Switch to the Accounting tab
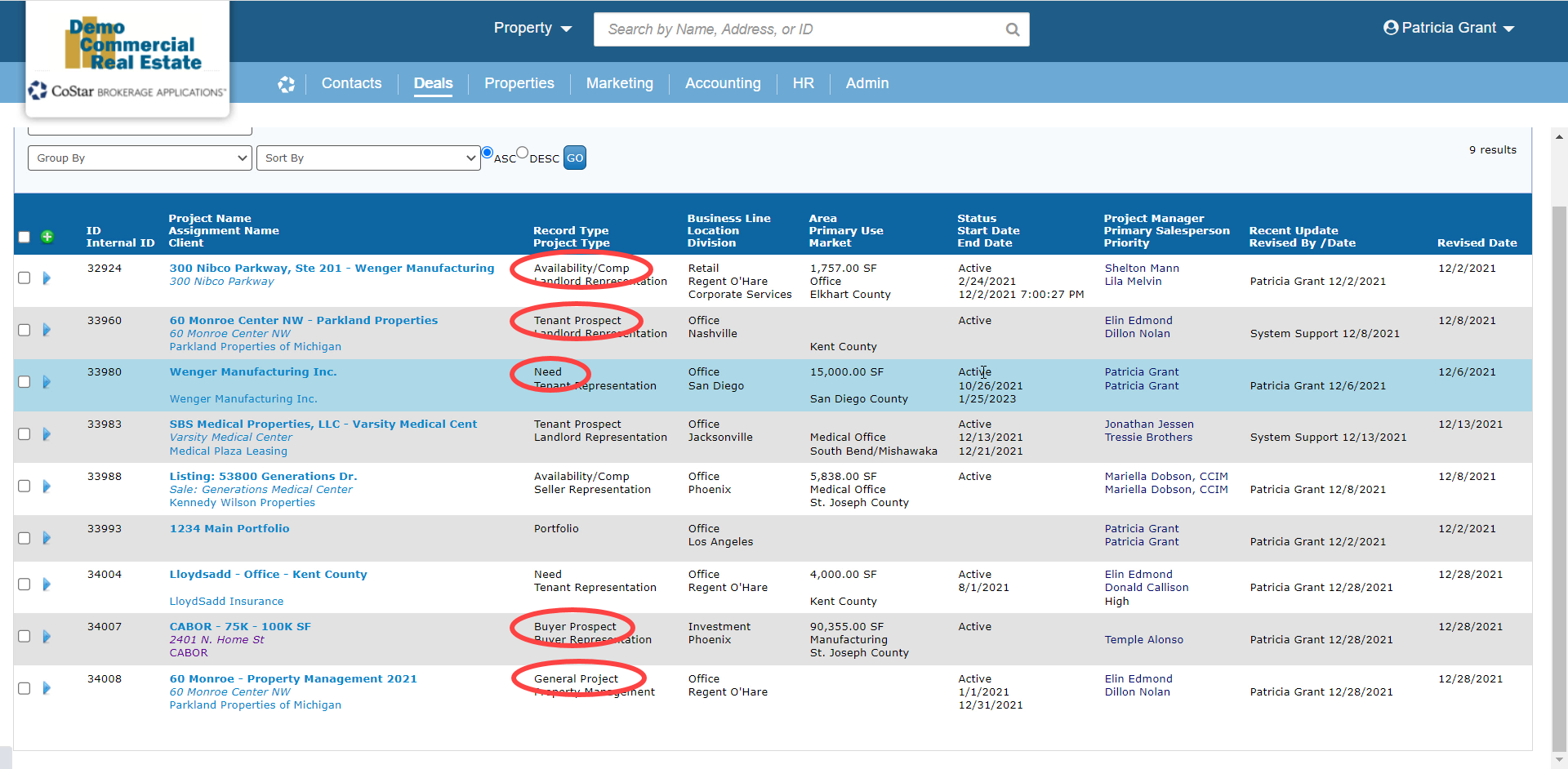Screen dimensions: 1568x769 click(722, 83)
